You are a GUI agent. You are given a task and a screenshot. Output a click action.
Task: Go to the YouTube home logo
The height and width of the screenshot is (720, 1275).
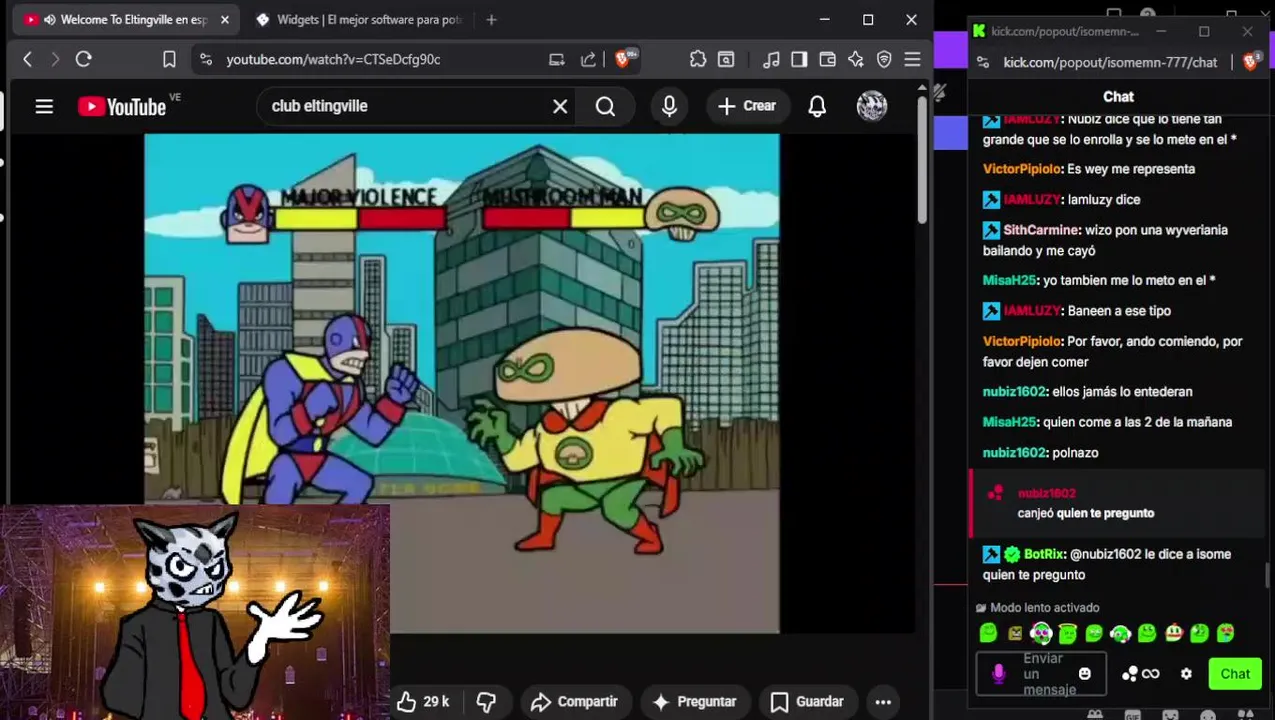coord(122,106)
